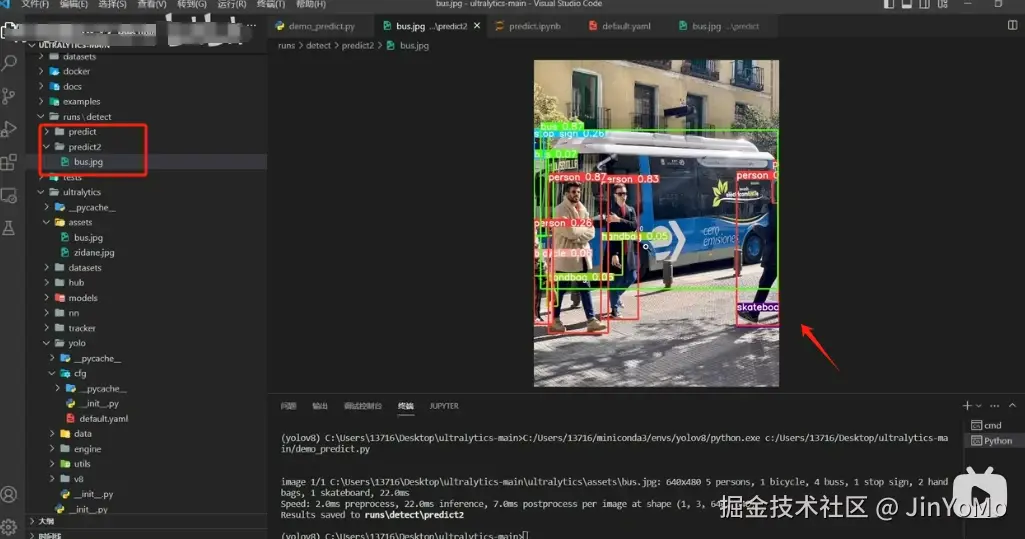
Task: Switch to default.yaml editor tab
Action: pos(620,26)
